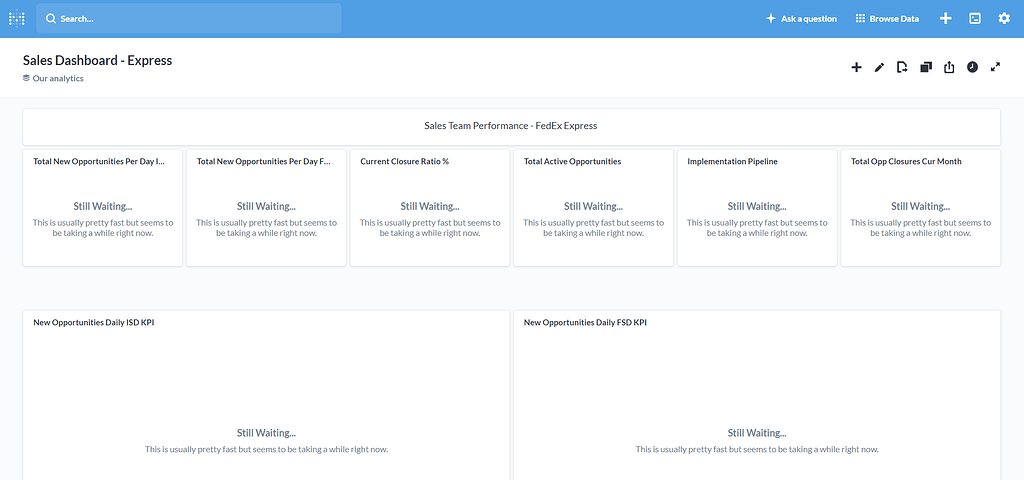The image size is (1024, 480).
Task: Open Browse Data
Action: [888, 19]
